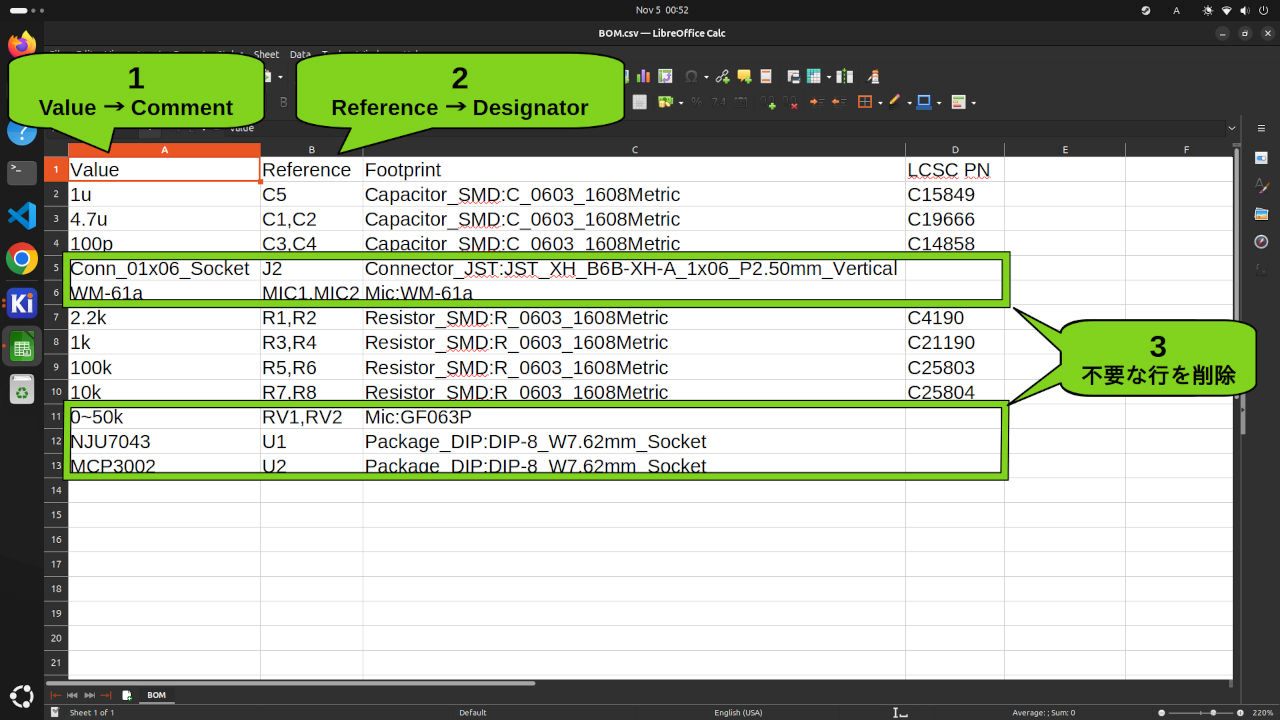Format cells as date
Screen dimensions: 1280x720
coord(742,102)
